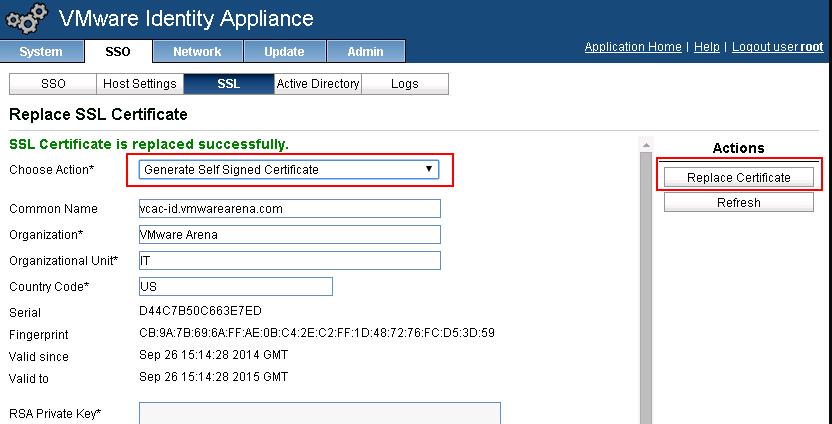Click the VMware Identity Appliance title
Screen dimensions: 832x424
point(186,19)
